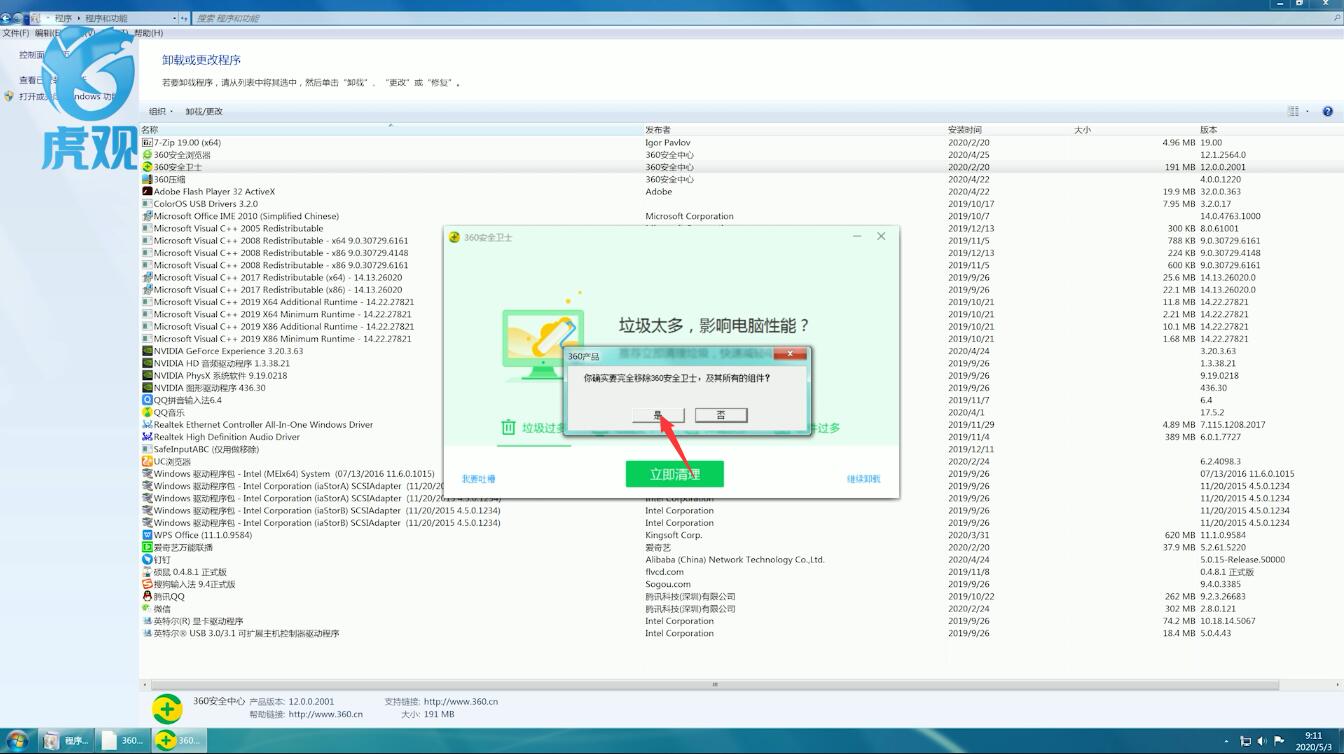Select the 微信 program icon
1344x754 pixels.
point(147,608)
